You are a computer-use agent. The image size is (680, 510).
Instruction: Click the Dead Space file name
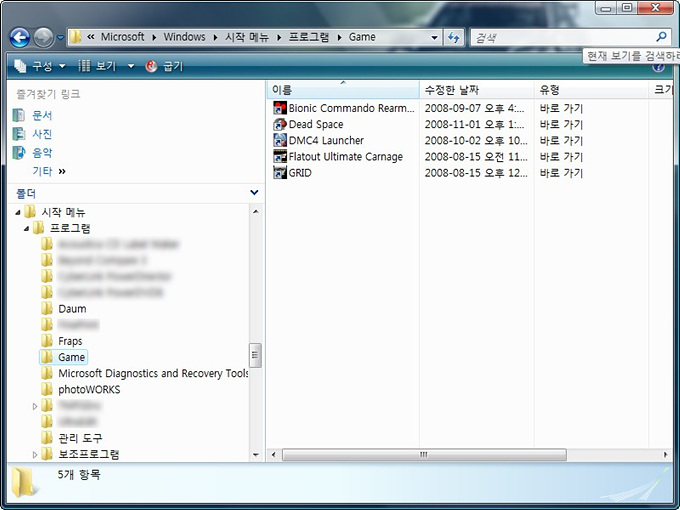(x=316, y=124)
